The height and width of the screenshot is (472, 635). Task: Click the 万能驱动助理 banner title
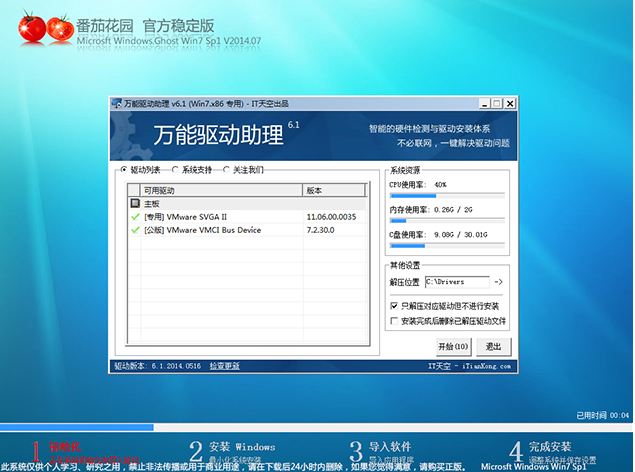pyautogui.click(x=218, y=135)
